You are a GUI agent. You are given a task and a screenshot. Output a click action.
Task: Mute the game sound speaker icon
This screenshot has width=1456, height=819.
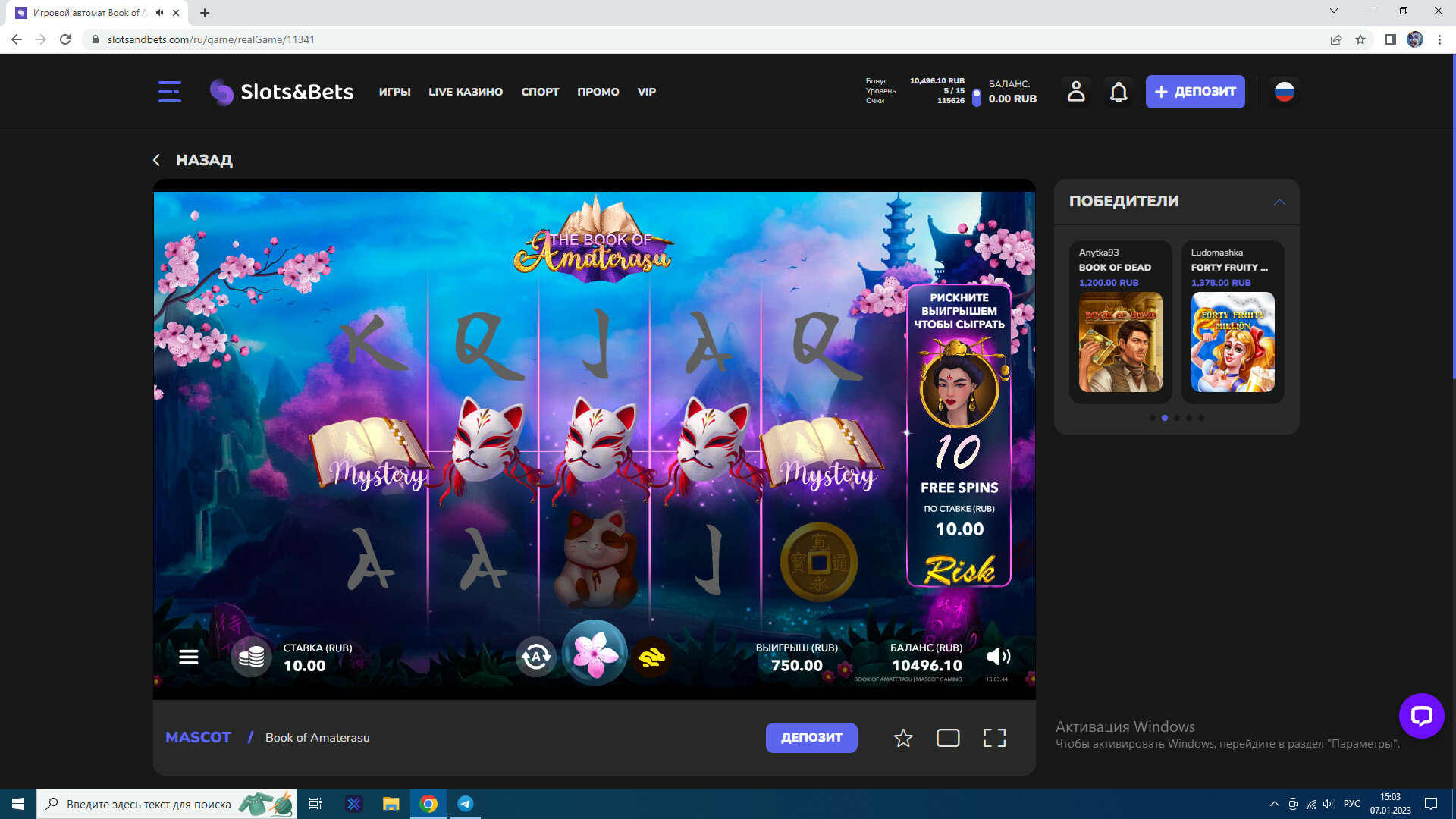[998, 657]
